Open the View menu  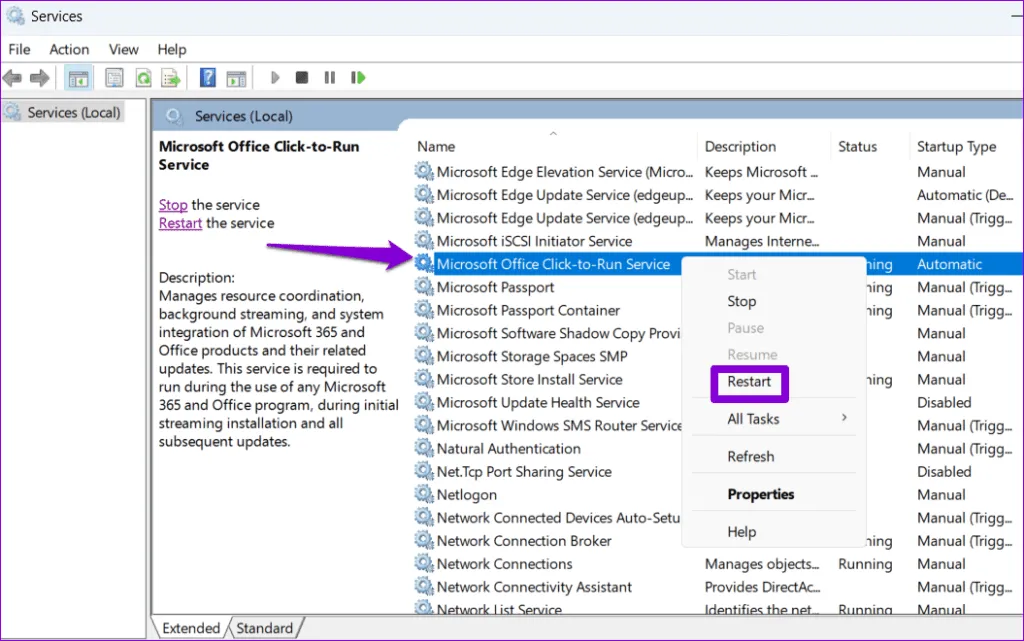point(124,49)
